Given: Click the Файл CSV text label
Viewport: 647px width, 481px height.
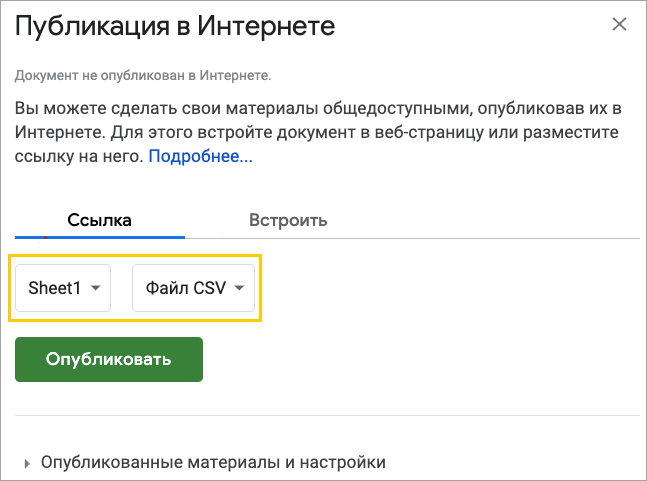Looking at the screenshot, I should (185, 288).
